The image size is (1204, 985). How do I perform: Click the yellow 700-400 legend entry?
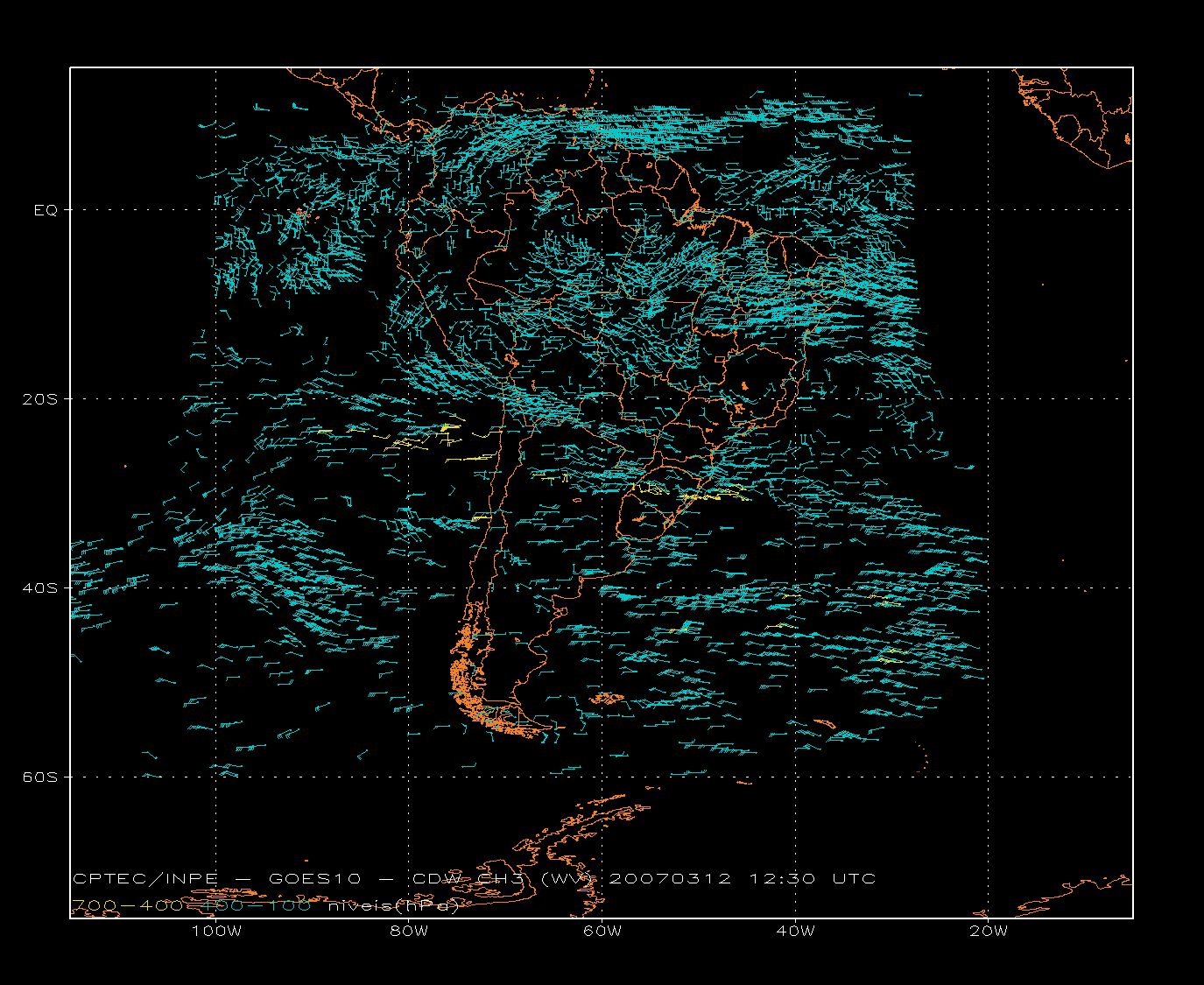128,905
